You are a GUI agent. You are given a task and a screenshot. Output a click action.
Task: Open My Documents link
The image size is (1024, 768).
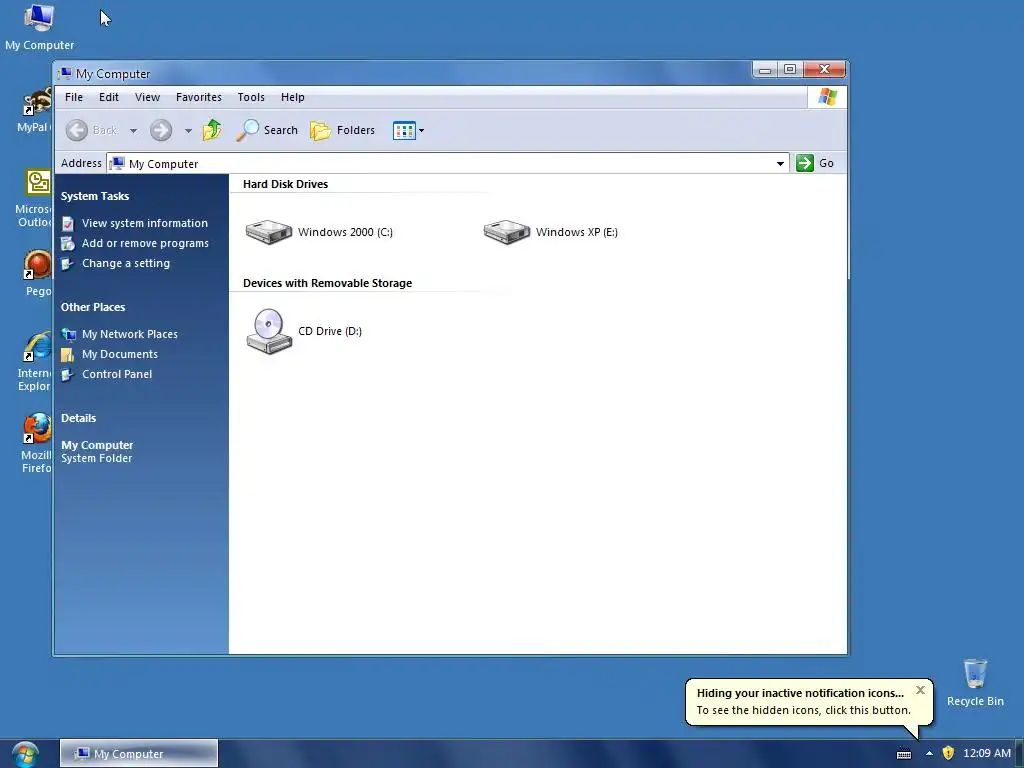pyautogui.click(x=120, y=354)
